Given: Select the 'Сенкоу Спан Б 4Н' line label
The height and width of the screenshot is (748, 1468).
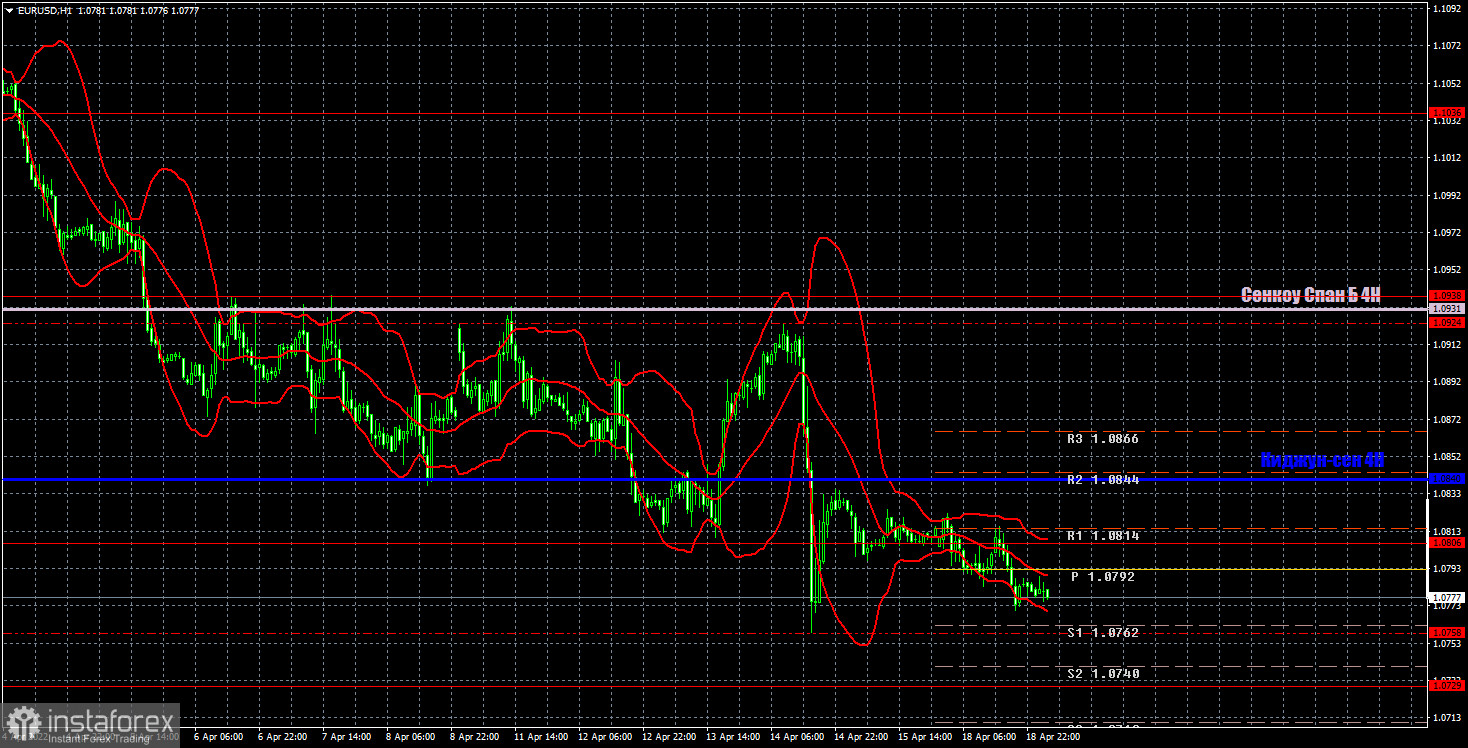Looking at the screenshot, I should [1311, 295].
